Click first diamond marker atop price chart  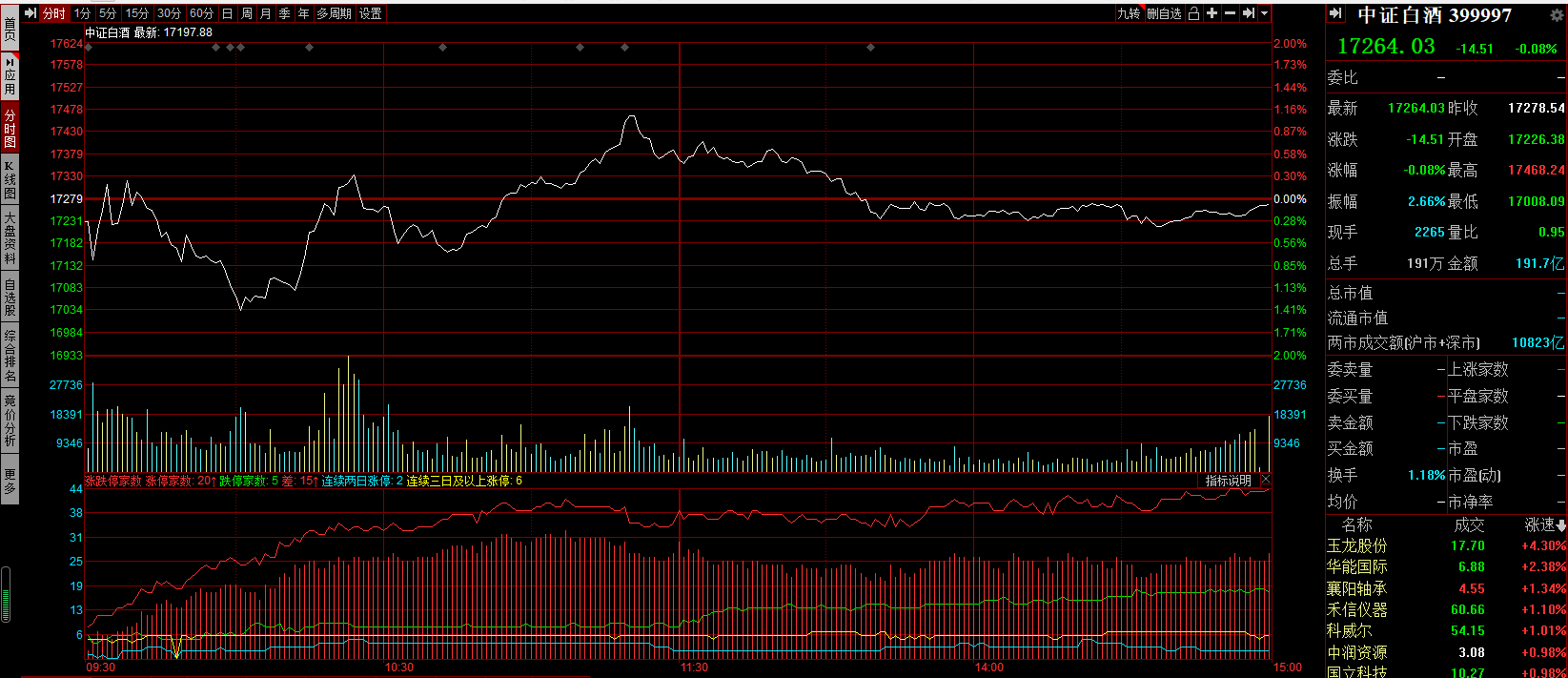click(x=89, y=47)
